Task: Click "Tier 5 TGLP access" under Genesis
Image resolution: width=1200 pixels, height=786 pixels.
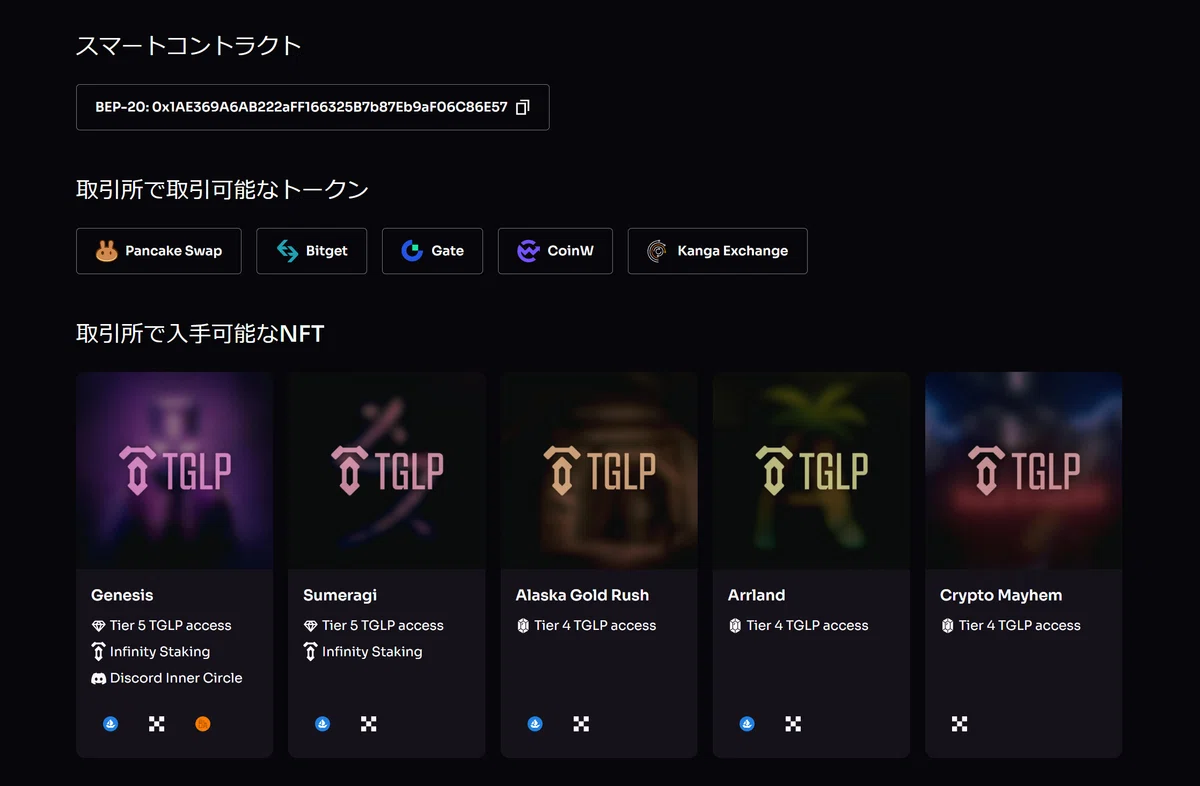Action: click(x=170, y=625)
